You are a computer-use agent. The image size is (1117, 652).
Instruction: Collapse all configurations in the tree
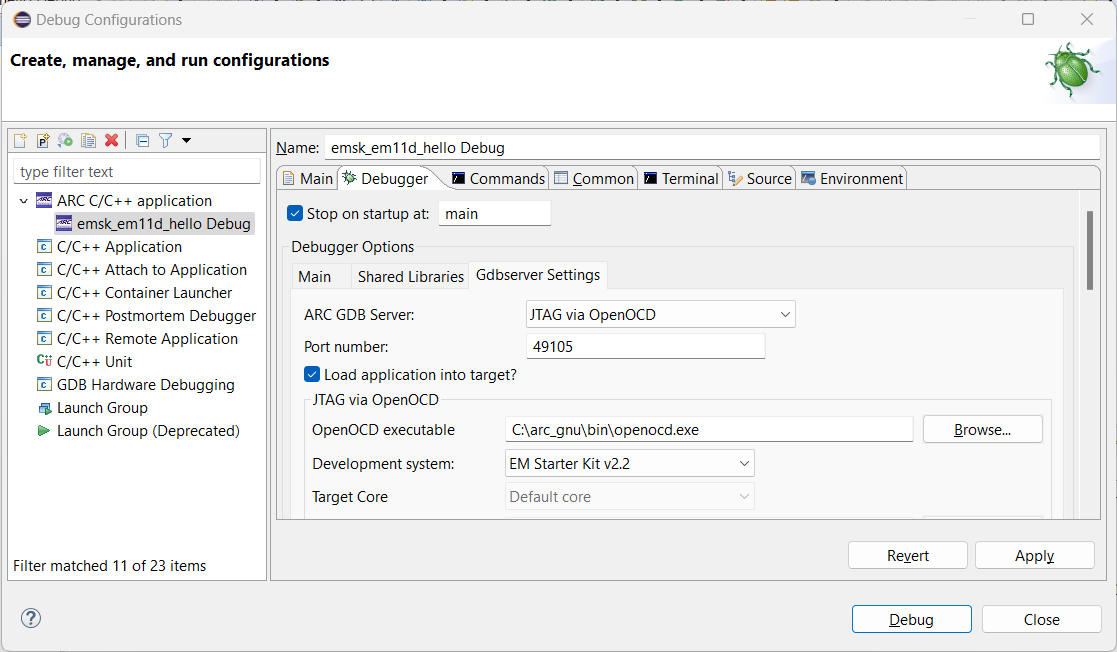142,140
